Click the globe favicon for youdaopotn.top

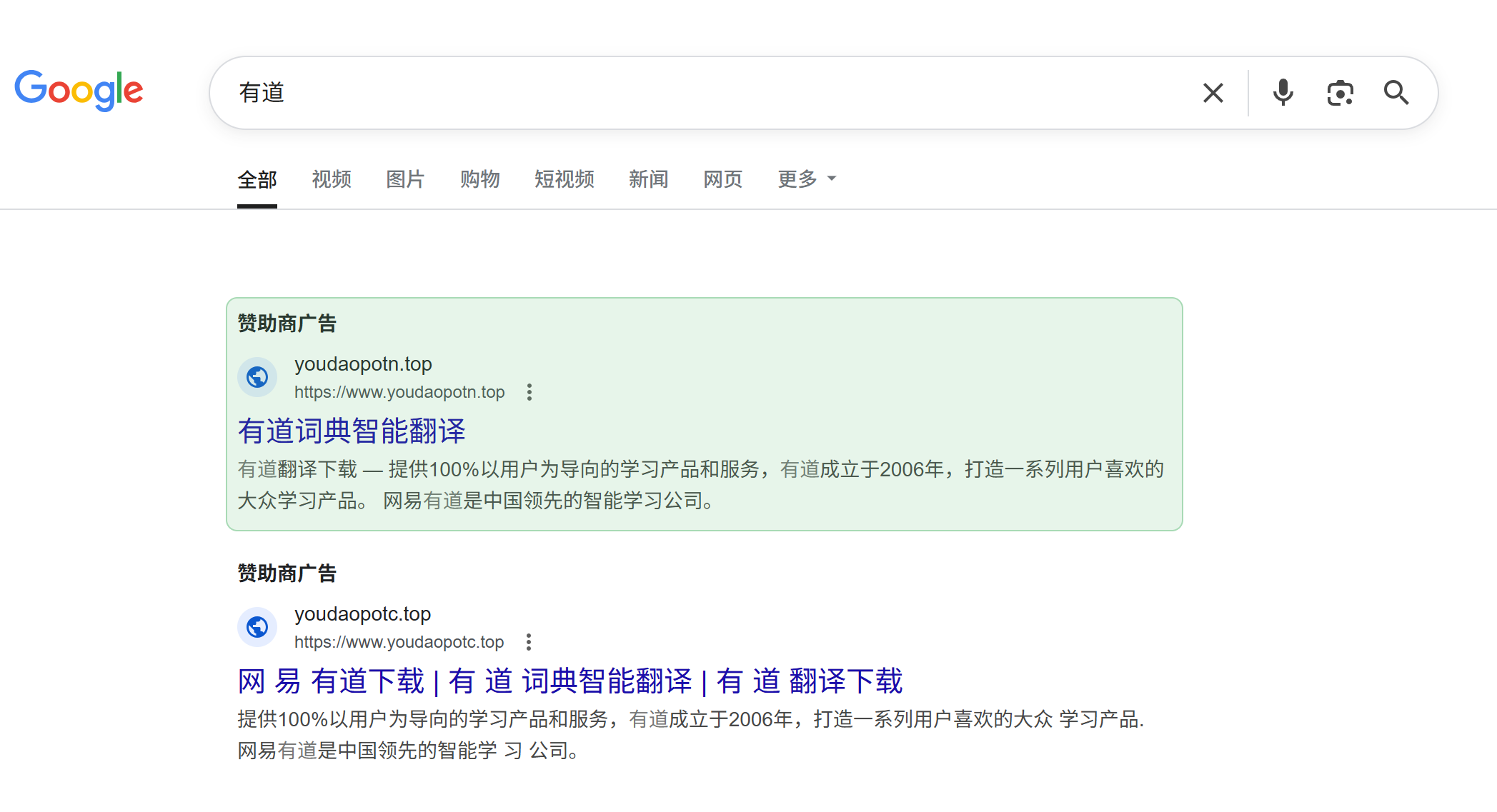[x=257, y=377]
